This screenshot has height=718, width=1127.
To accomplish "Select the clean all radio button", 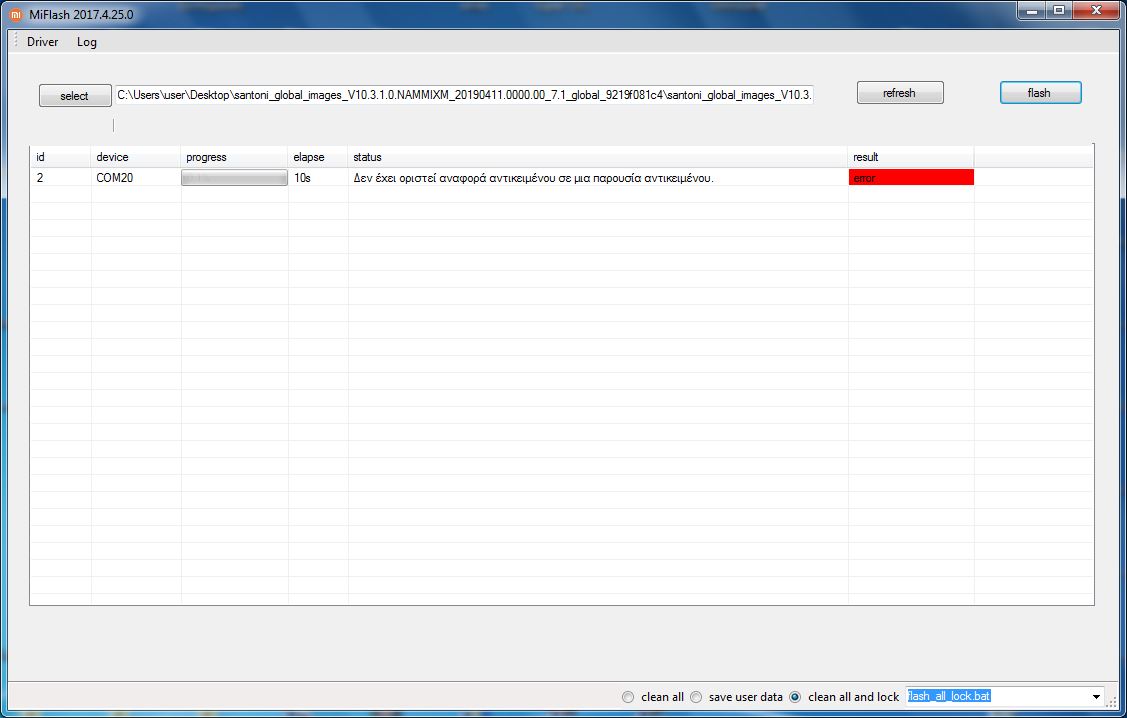I will (x=628, y=696).
